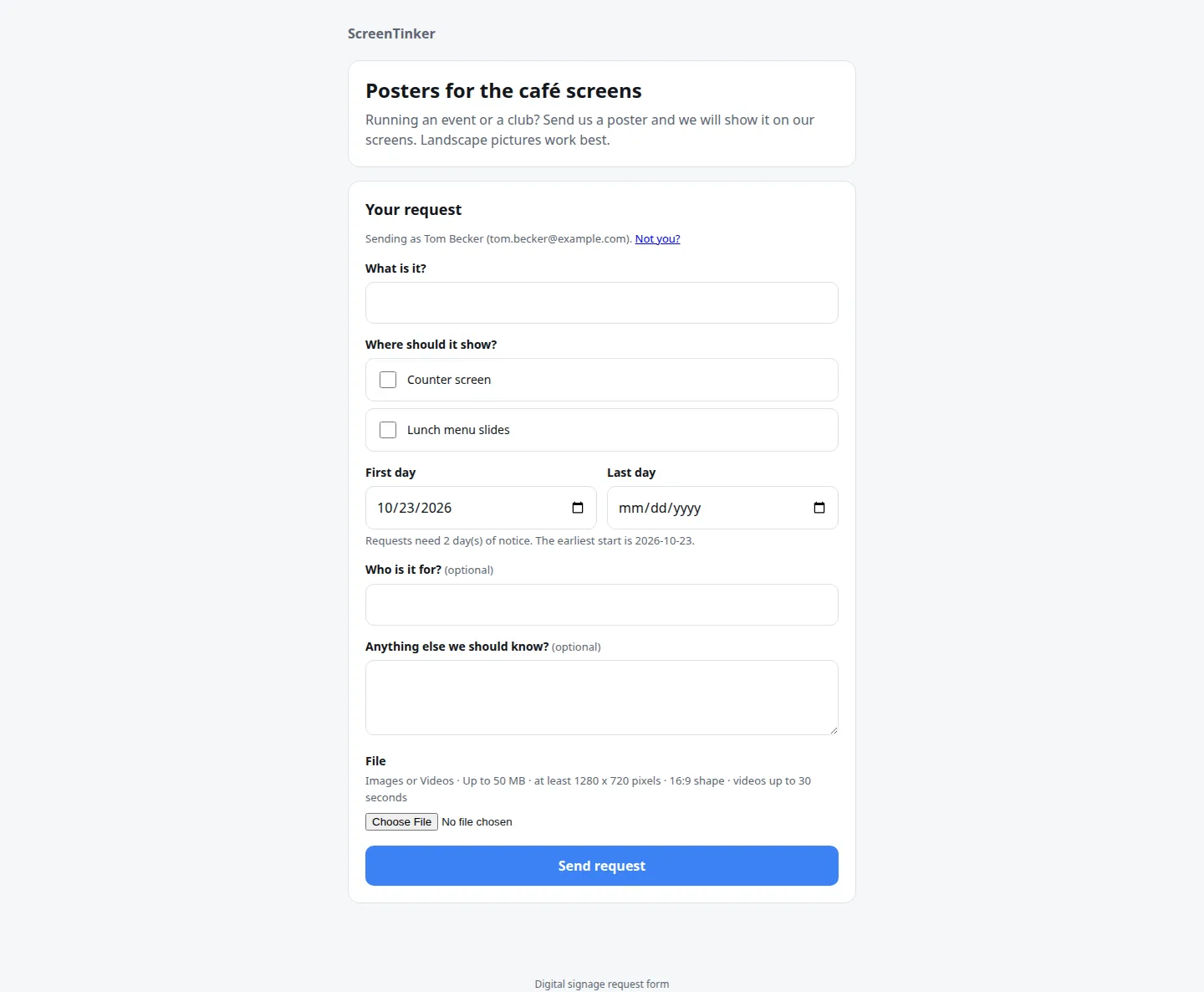This screenshot has width=1204, height=992.
Task: Click the Send request button
Action: click(602, 866)
